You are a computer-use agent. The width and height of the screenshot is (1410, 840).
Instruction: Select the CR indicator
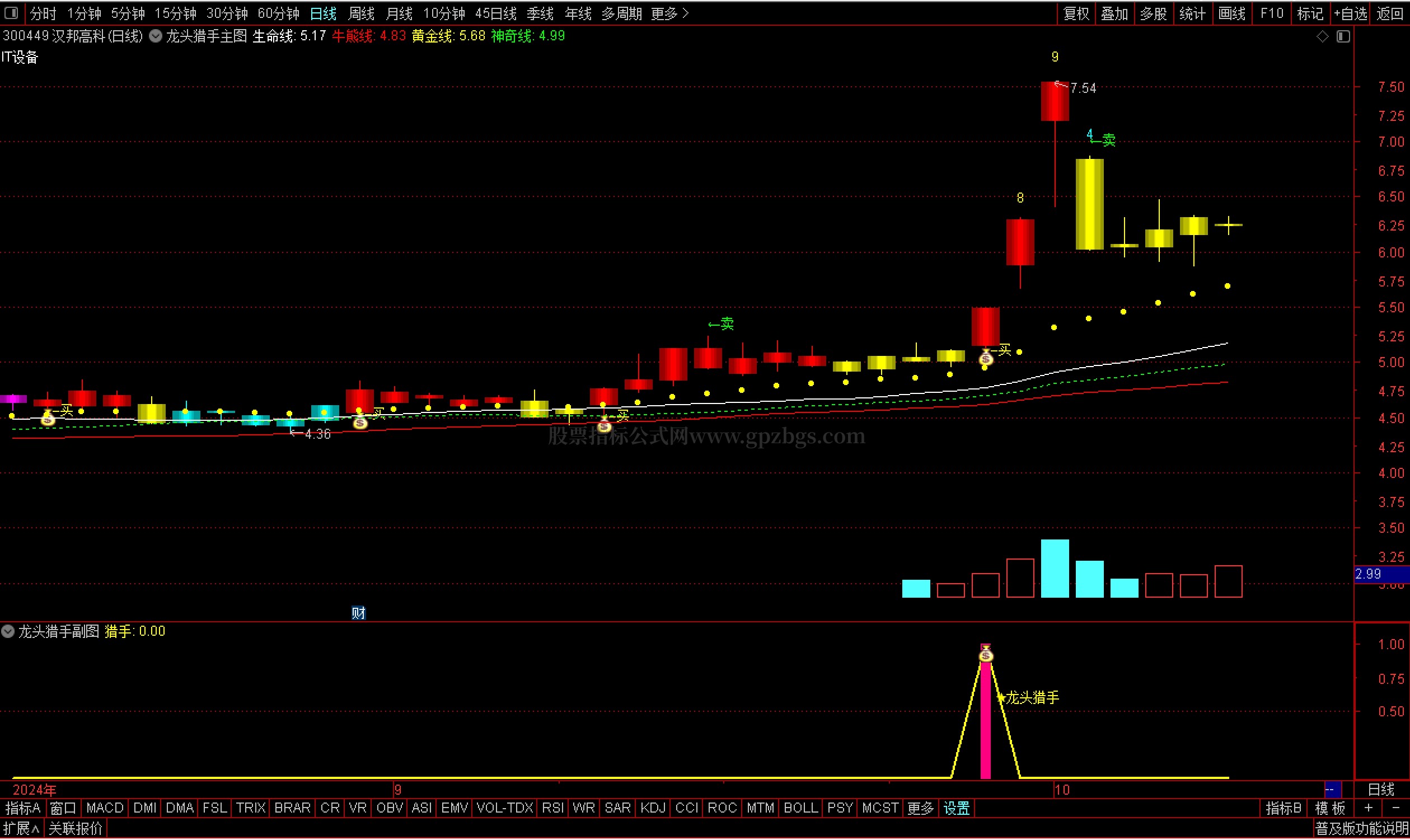coord(330,808)
